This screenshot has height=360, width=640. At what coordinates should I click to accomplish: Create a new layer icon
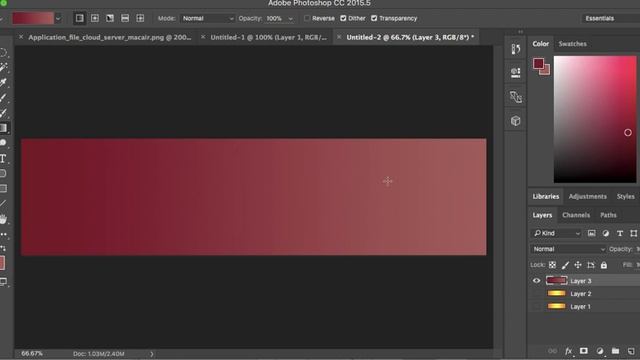coord(631,351)
